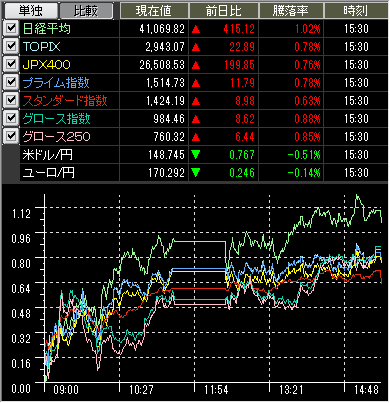390x403 pixels.
Task: Disable the グロース指数 chart line checkbox
Action: [x=11, y=118]
